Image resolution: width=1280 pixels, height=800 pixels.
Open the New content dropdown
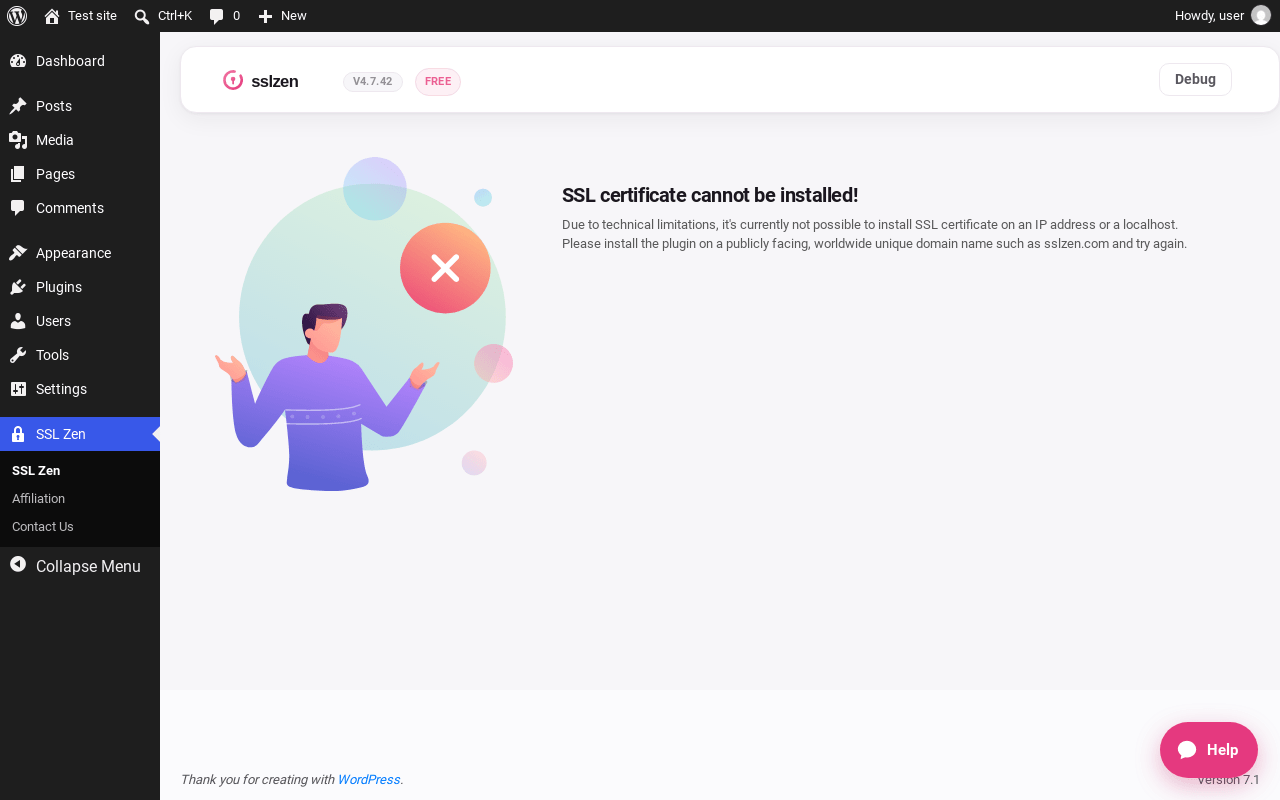(x=282, y=16)
